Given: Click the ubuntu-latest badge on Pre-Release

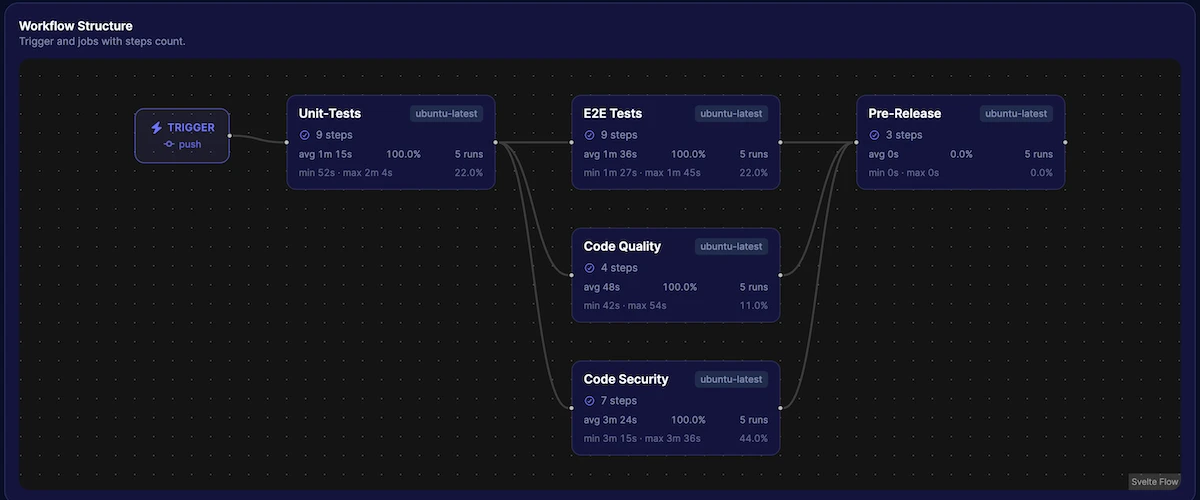Looking at the screenshot, I should click(x=1017, y=114).
